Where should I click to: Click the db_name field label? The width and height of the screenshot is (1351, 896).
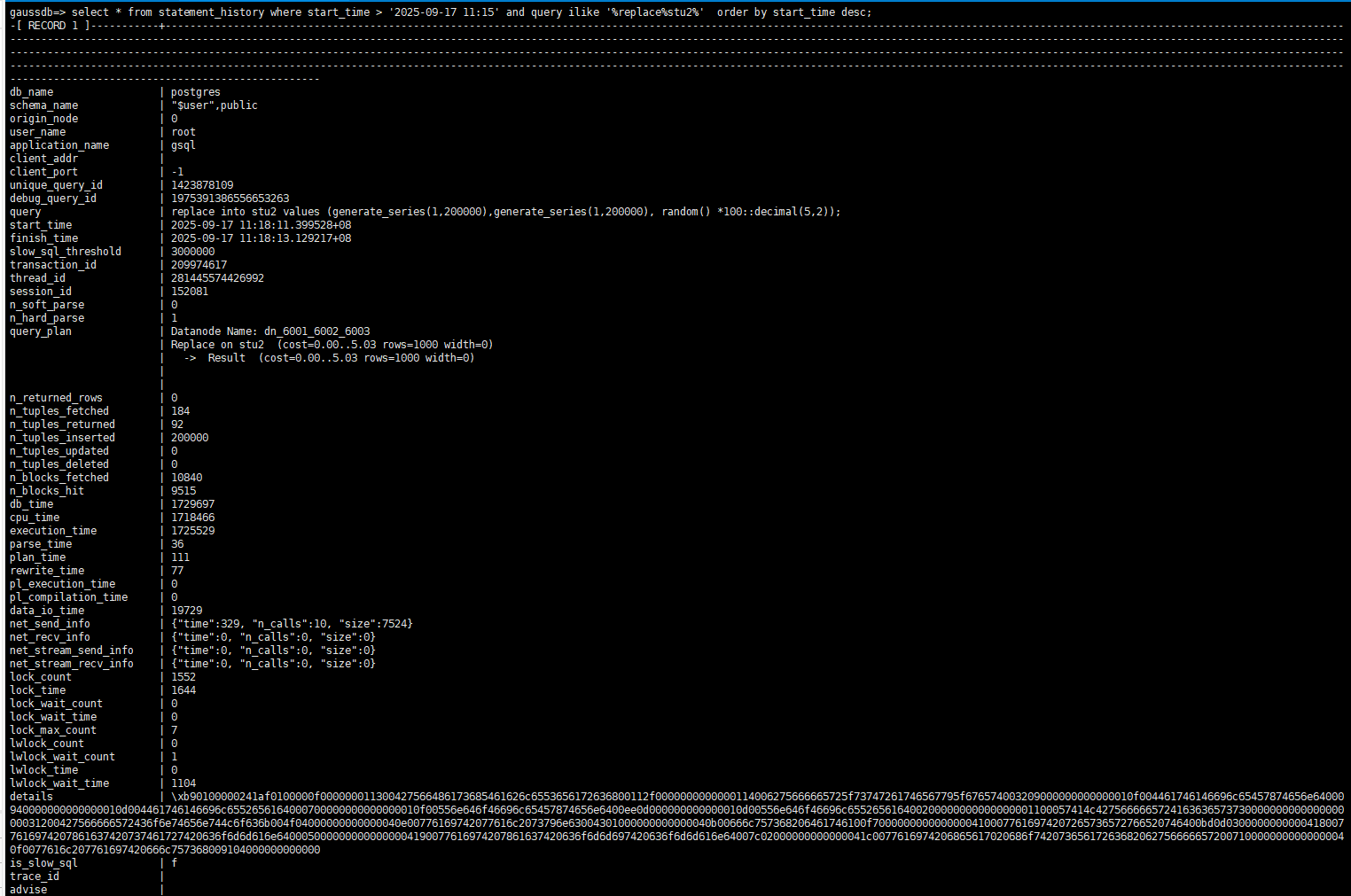(x=31, y=92)
